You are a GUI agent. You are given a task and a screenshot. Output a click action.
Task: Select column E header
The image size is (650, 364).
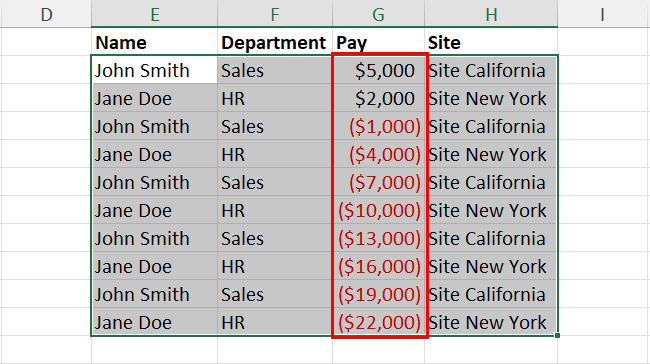pyautogui.click(x=154, y=14)
